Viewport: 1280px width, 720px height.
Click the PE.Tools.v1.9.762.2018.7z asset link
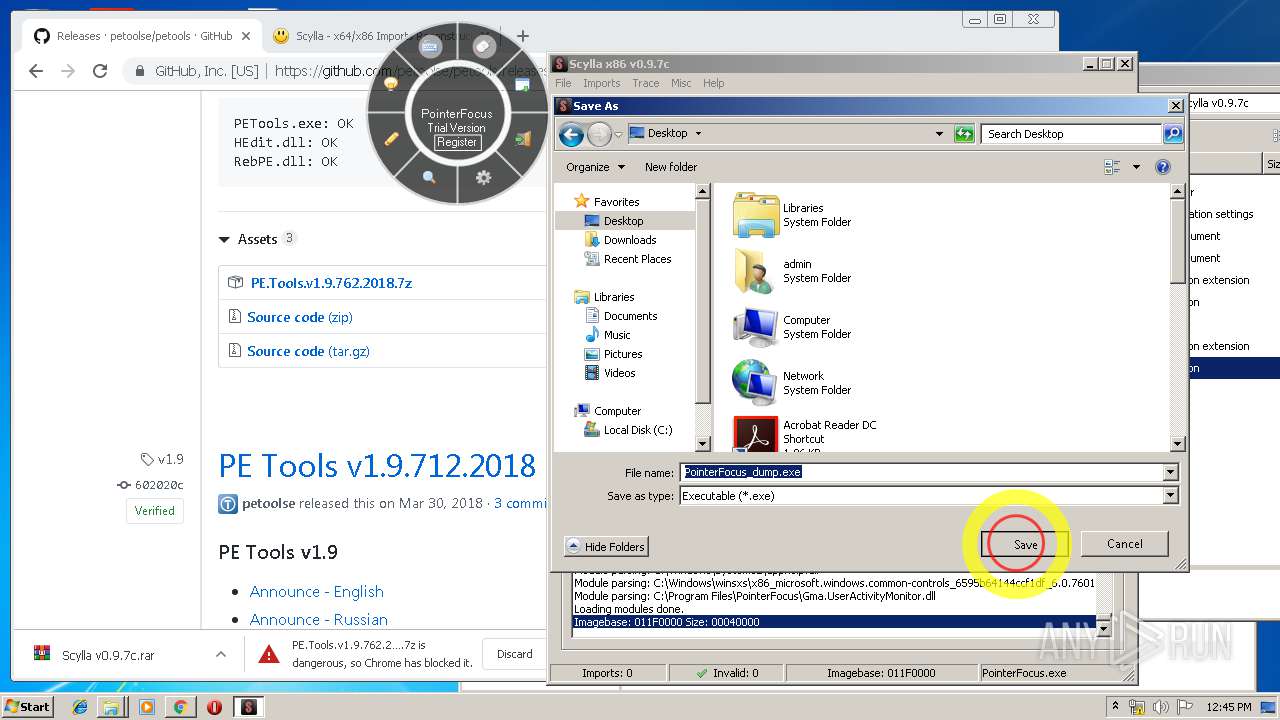pyautogui.click(x=331, y=283)
